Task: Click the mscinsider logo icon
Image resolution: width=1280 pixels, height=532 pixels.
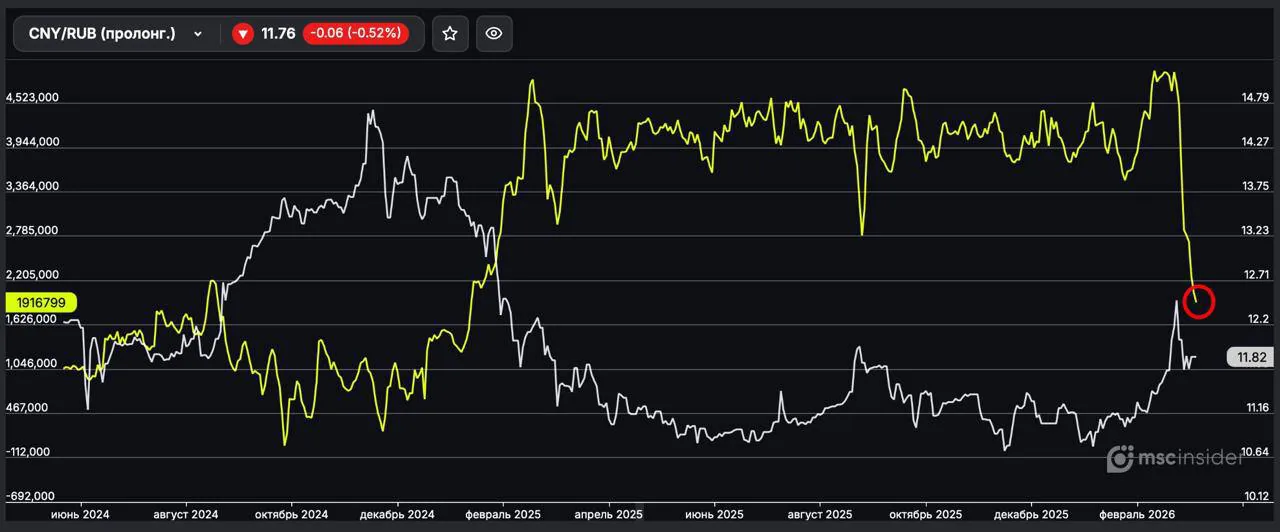Action: 1120,459
